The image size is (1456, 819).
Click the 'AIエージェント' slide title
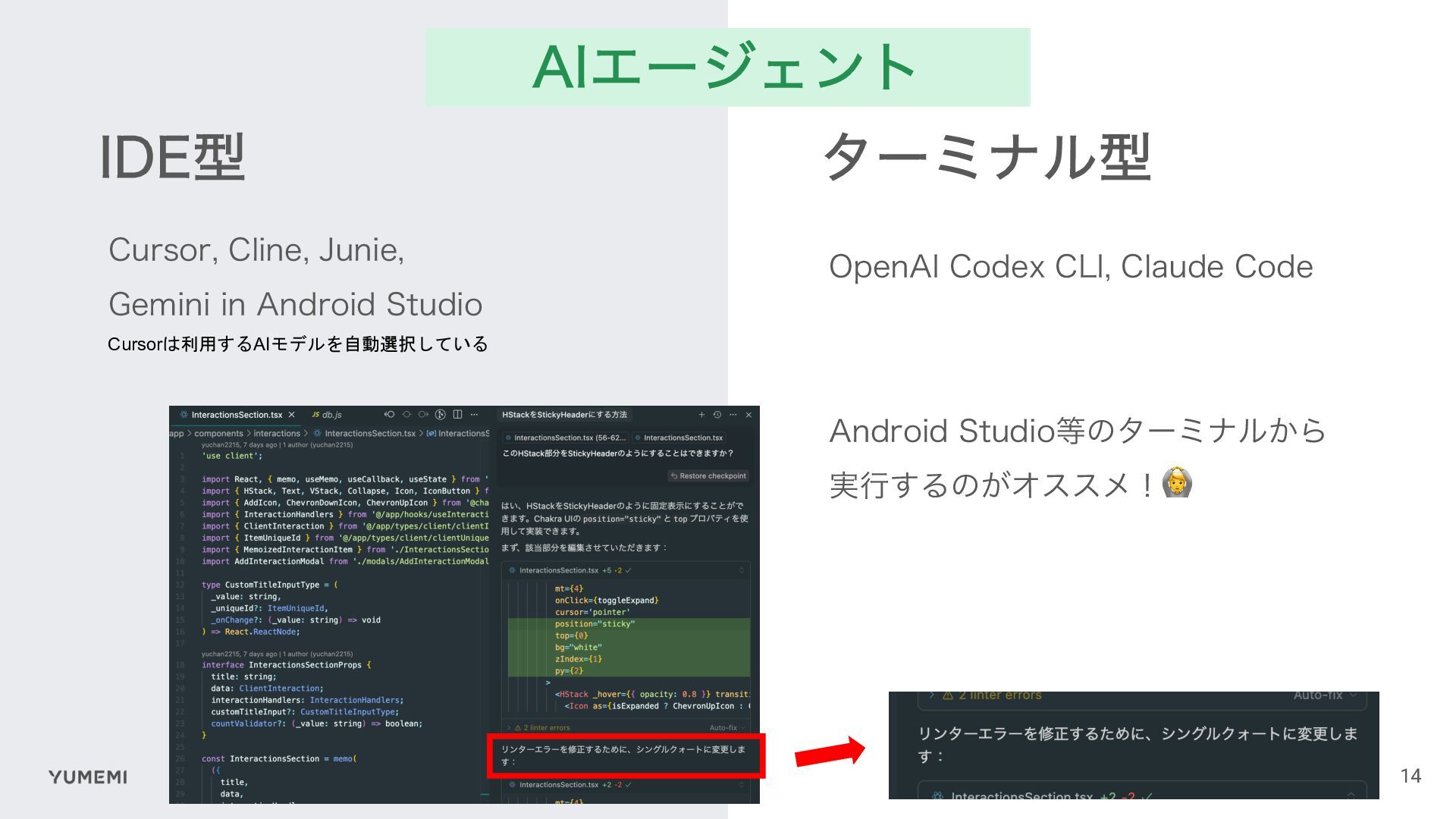coord(725,67)
